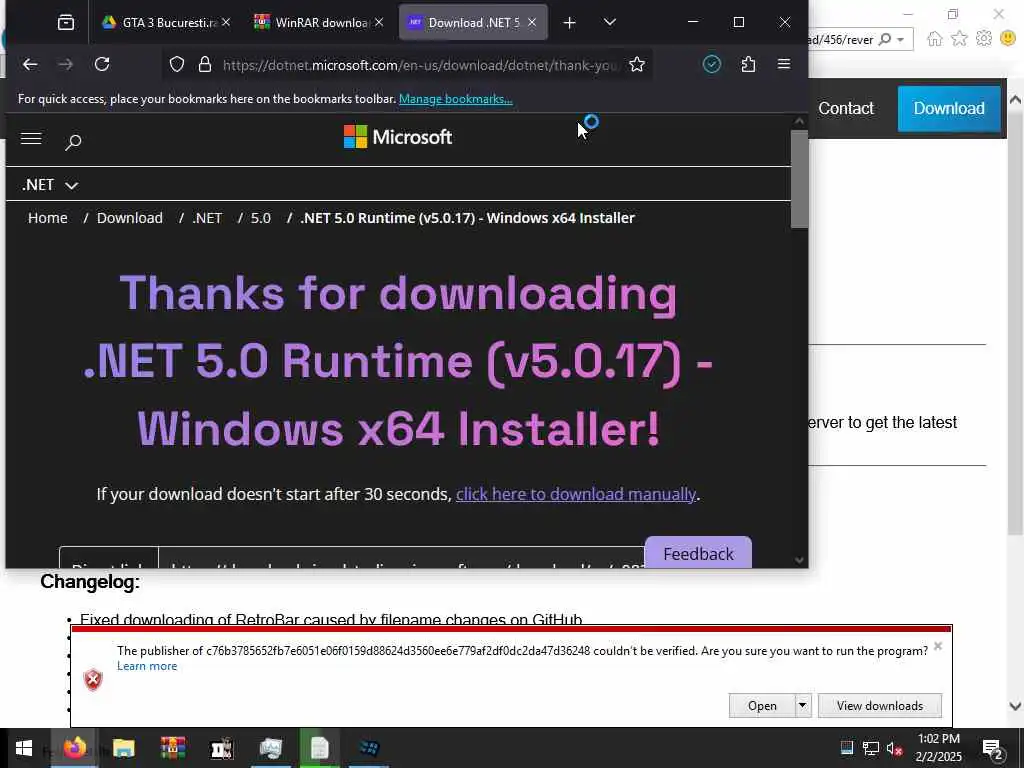Expand the Open button dropdown arrow
Viewport: 1024px width, 768px height.
(x=803, y=705)
